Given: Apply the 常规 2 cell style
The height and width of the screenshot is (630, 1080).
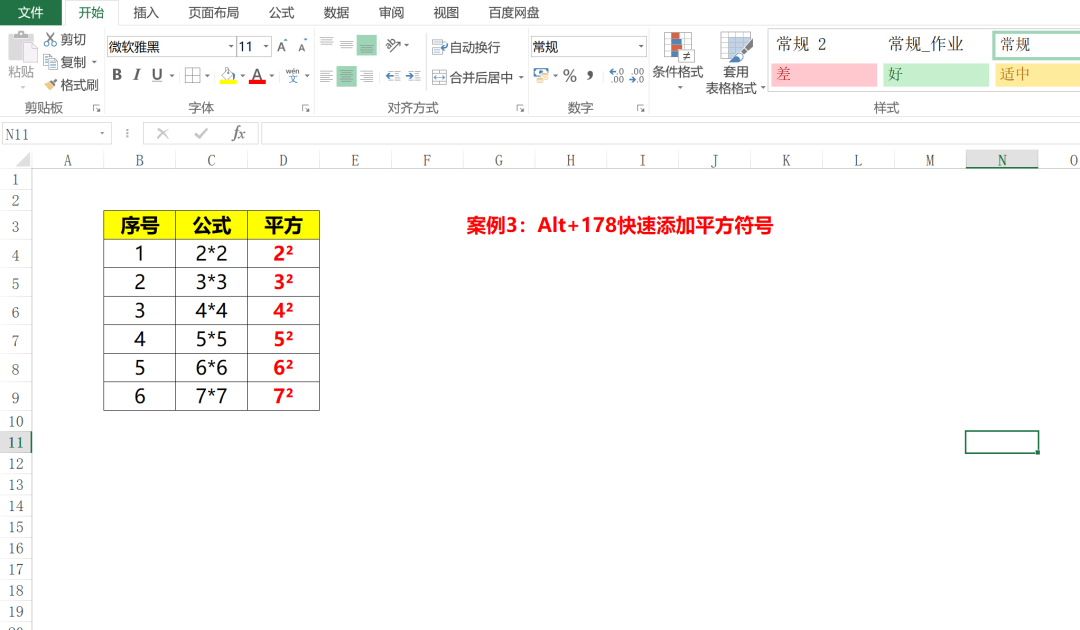Looking at the screenshot, I should (x=824, y=45).
